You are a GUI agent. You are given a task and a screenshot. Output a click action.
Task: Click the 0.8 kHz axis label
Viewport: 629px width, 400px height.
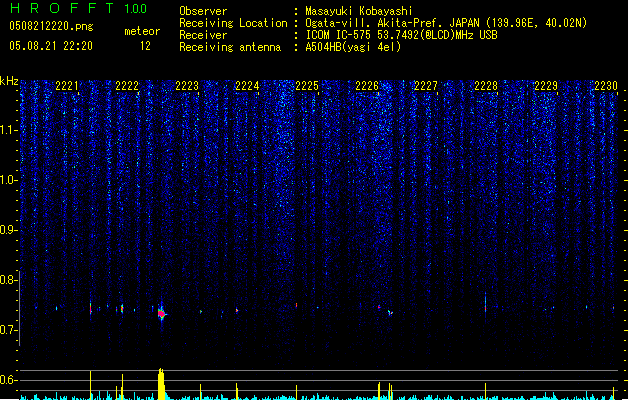pyautogui.click(x=8, y=280)
